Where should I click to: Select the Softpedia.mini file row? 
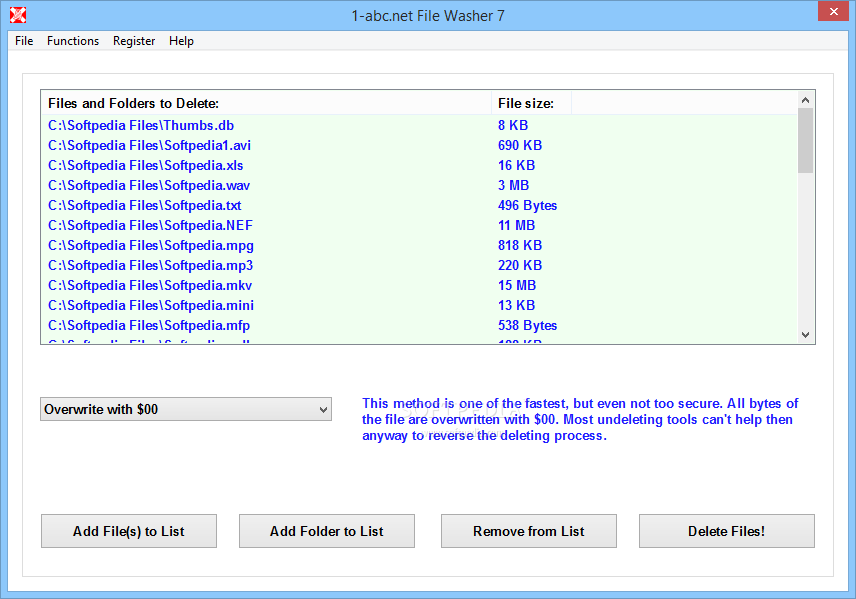click(419, 305)
